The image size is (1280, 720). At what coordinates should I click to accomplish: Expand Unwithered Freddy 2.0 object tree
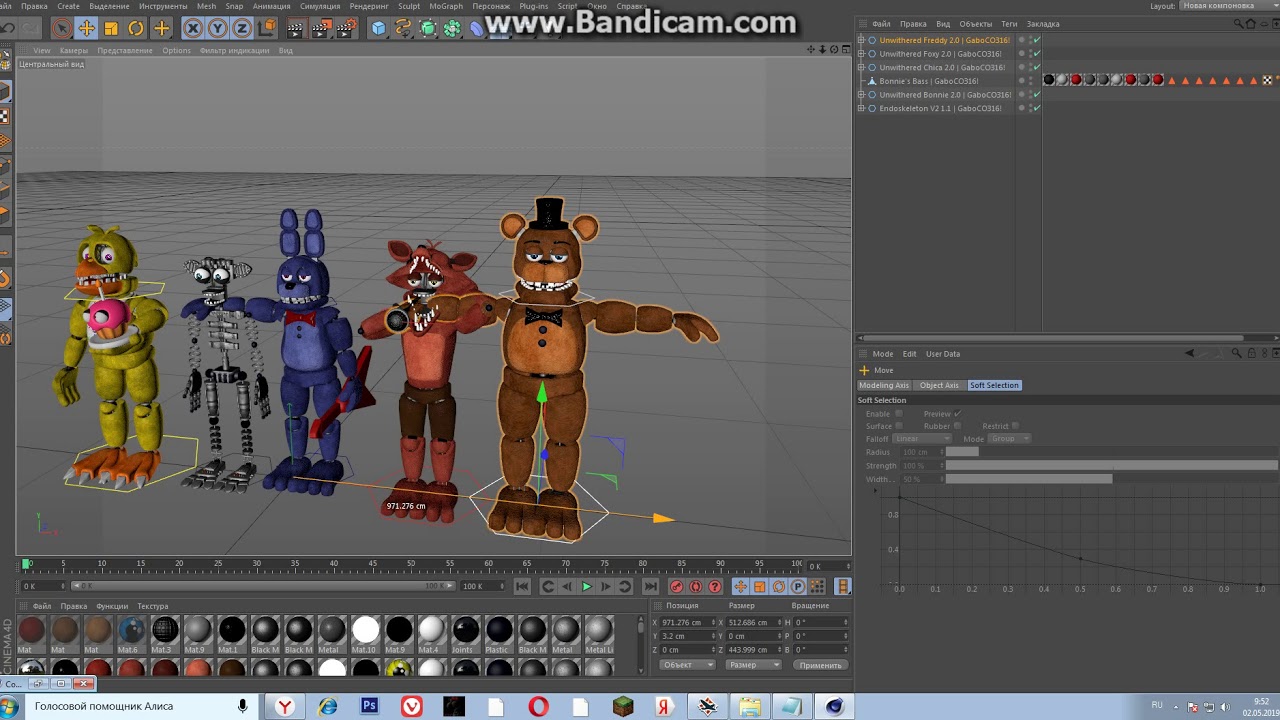pyautogui.click(x=861, y=40)
